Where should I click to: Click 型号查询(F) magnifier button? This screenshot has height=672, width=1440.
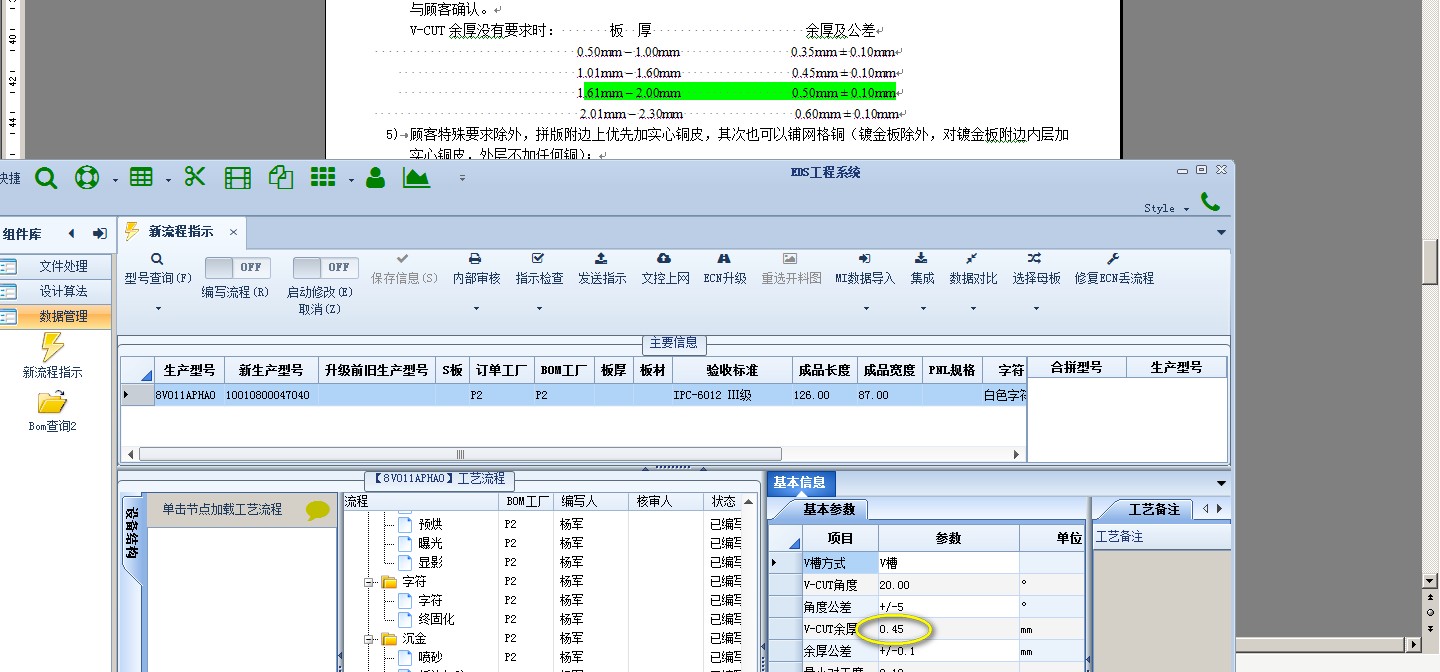coord(157,269)
